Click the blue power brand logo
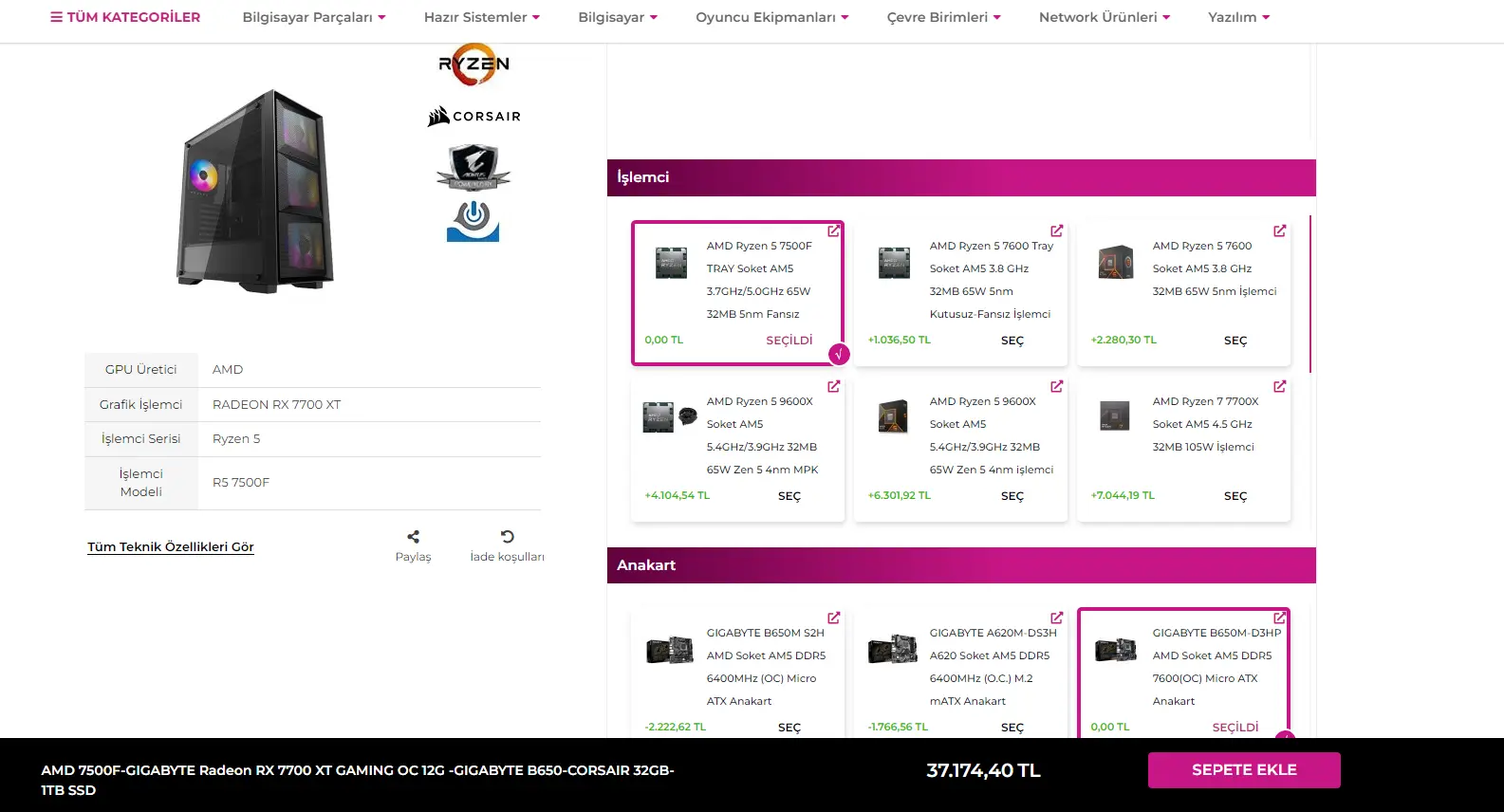The width and height of the screenshot is (1504, 812). click(473, 220)
